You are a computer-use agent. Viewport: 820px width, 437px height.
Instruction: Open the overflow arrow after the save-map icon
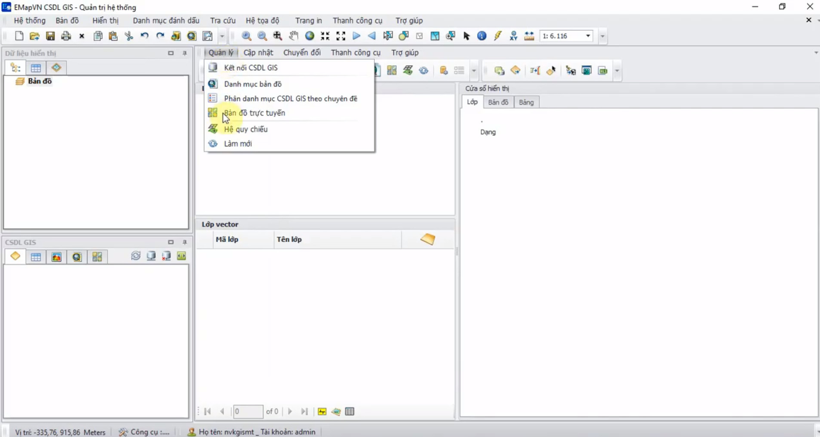tap(222, 36)
